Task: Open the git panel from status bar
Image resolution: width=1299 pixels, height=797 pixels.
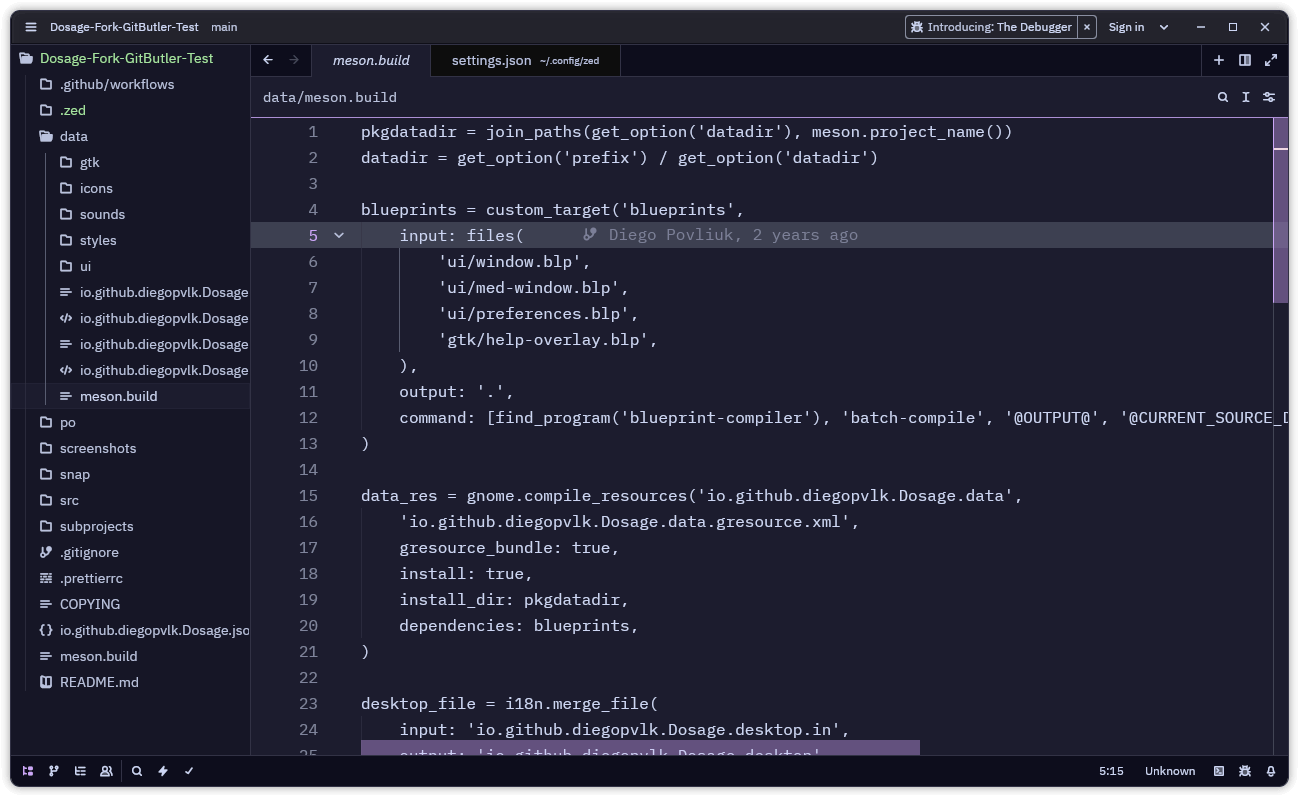Action: [x=54, y=771]
